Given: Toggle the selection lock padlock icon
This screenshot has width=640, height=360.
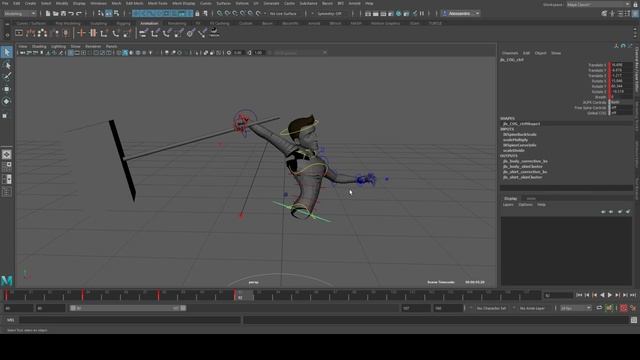Looking at the screenshot, I should pos(197,13).
